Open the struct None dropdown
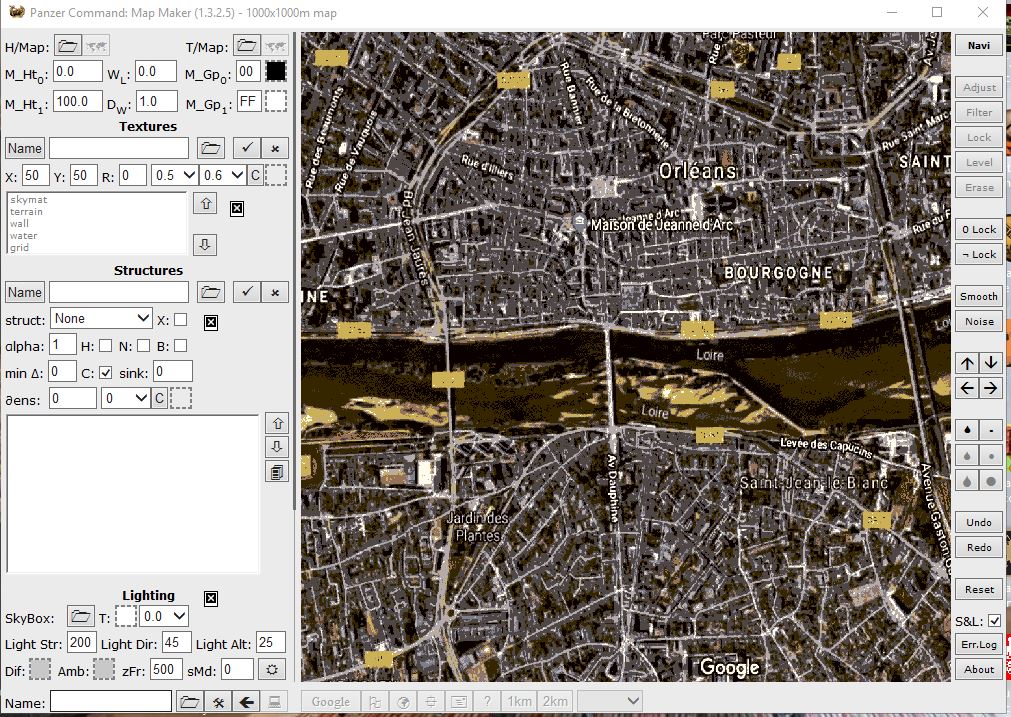Image resolution: width=1011 pixels, height=717 pixels. point(101,319)
